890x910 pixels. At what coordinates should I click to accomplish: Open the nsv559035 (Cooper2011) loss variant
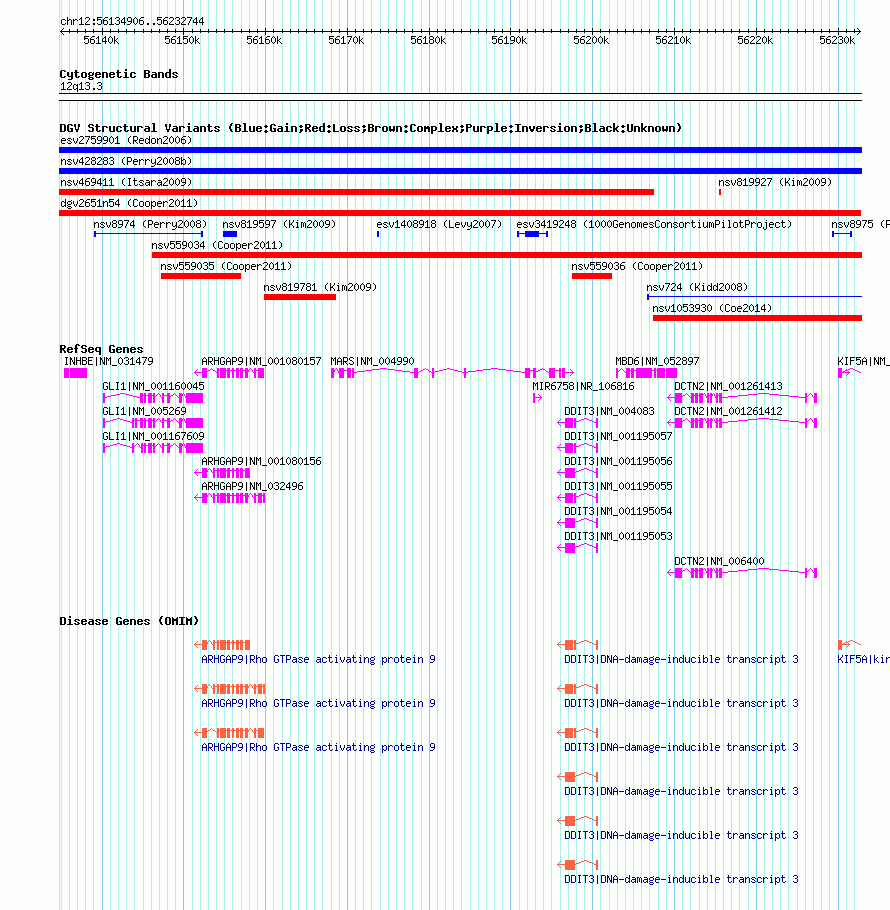click(201, 276)
